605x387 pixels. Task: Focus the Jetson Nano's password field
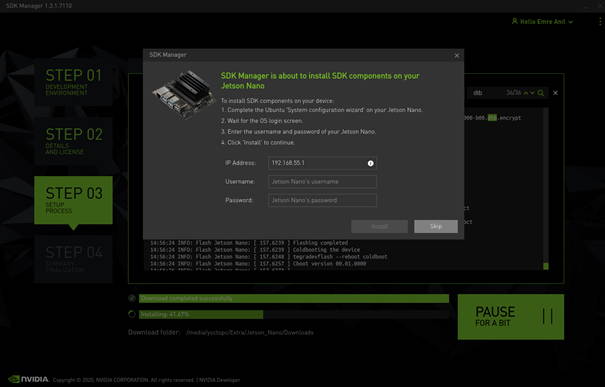(322, 200)
